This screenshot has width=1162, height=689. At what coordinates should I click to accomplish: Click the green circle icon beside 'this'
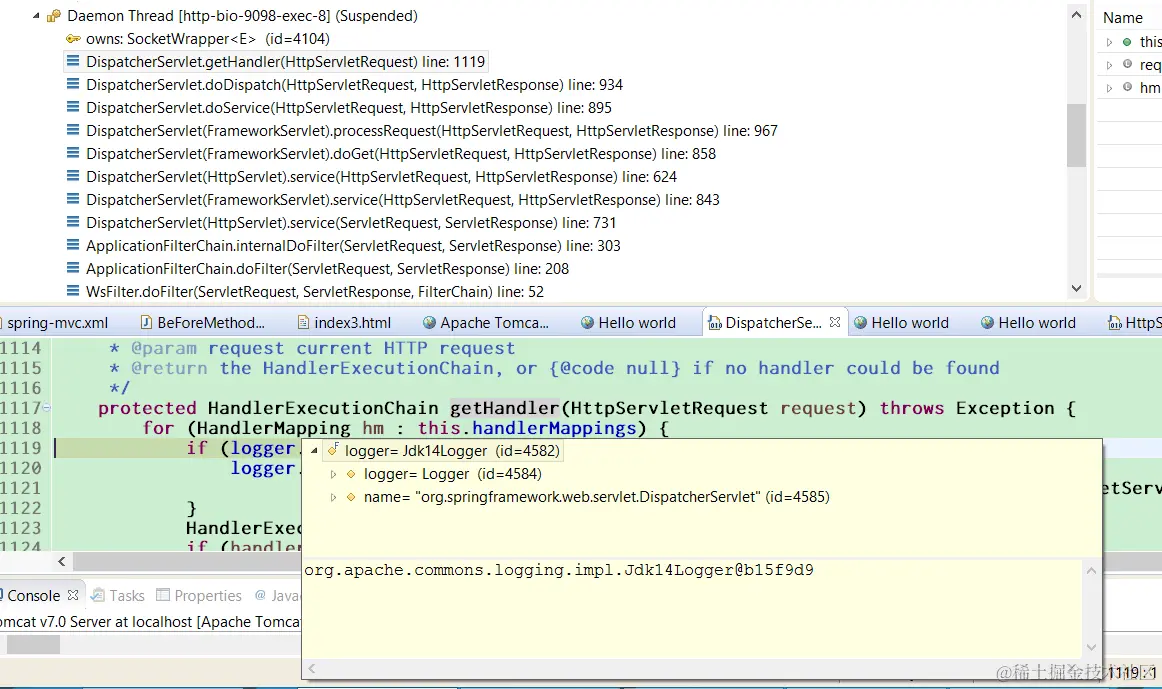(1127, 42)
